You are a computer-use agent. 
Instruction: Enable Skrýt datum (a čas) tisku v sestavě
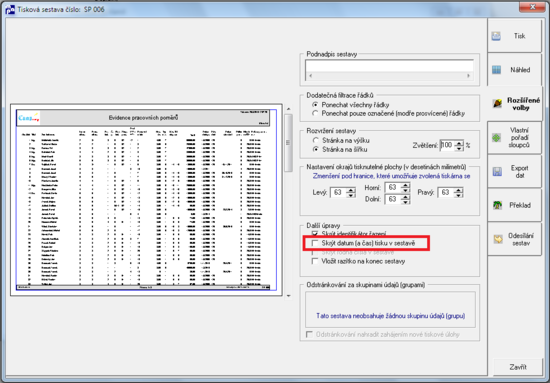315,243
